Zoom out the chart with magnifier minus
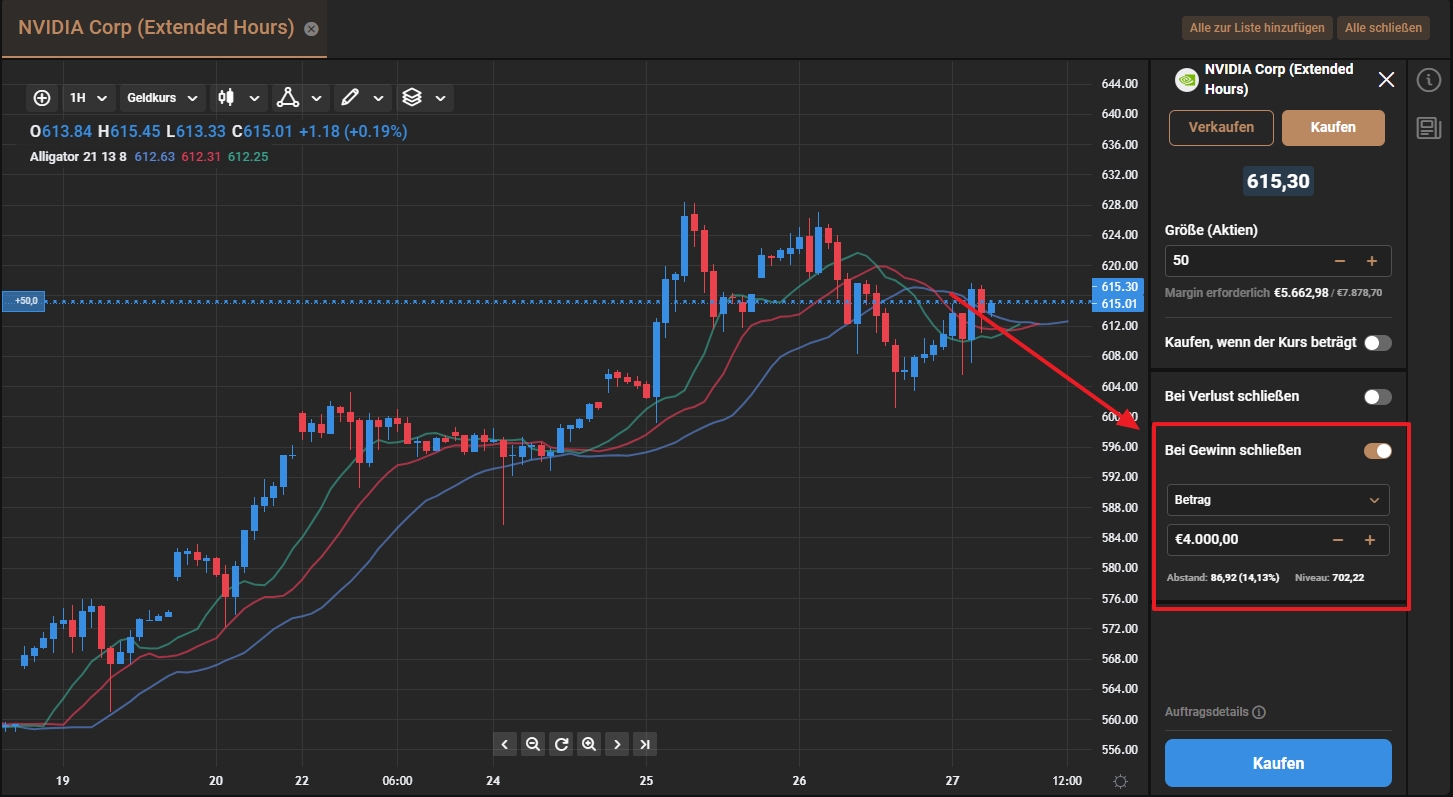Viewport: 1453px width, 797px height. coord(533,744)
